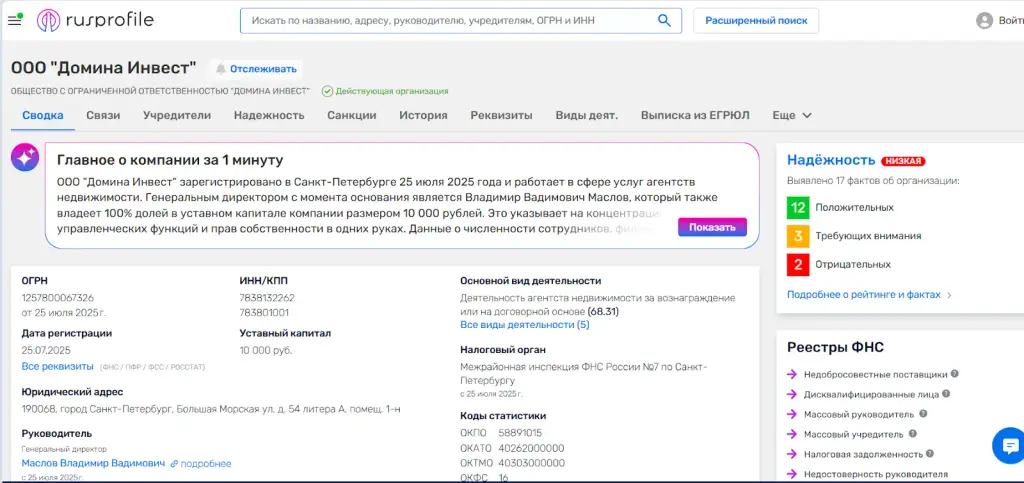Click help icon next to Недобросовестные поставщики
1024x483 pixels.
(954, 374)
